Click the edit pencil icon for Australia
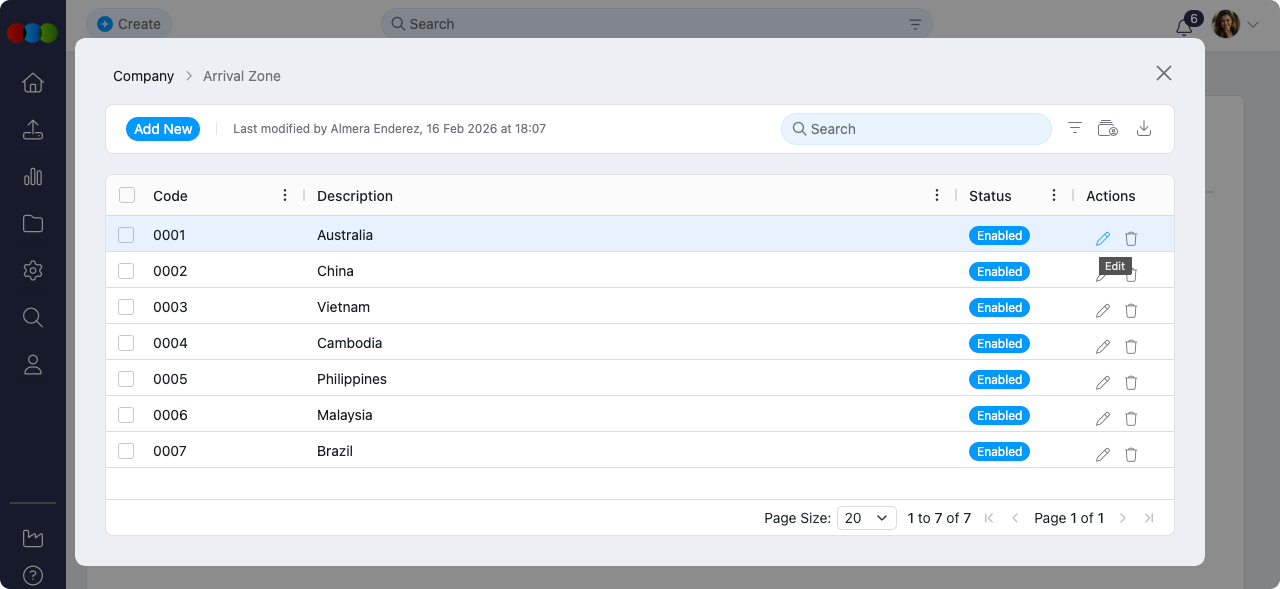This screenshot has width=1280, height=589. (1103, 238)
